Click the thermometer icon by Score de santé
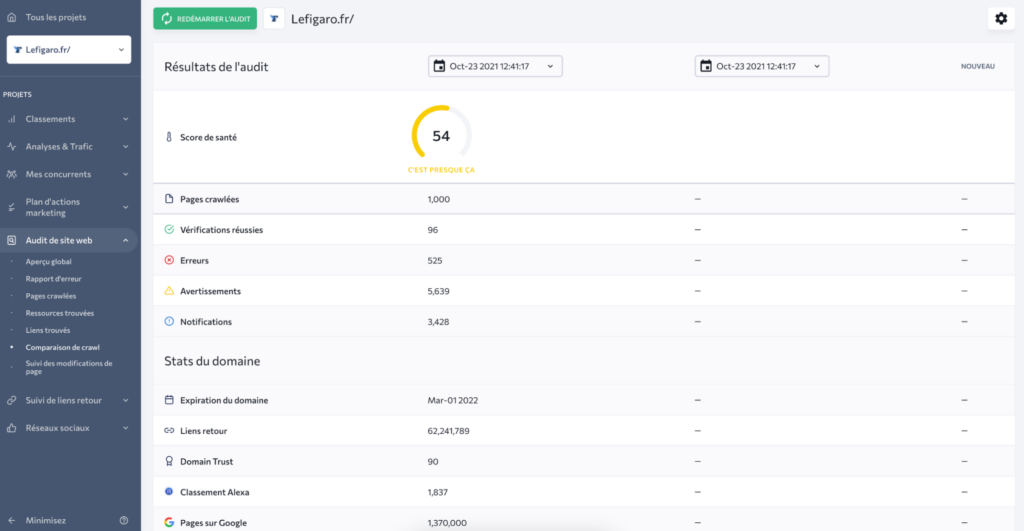Screen dimensions: 1024x531 [169, 137]
